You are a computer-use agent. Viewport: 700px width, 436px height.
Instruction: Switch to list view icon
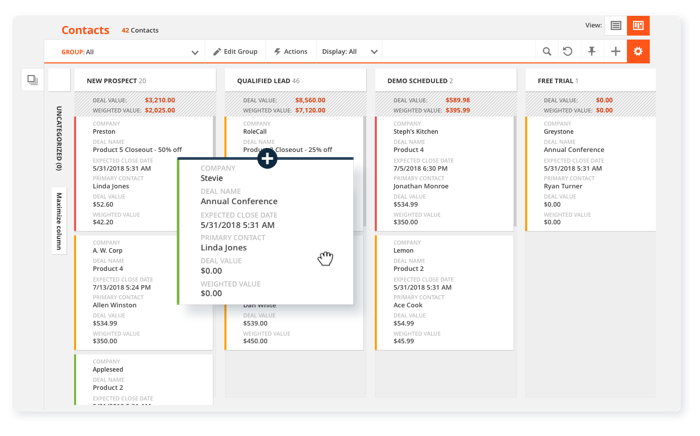click(x=616, y=25)
